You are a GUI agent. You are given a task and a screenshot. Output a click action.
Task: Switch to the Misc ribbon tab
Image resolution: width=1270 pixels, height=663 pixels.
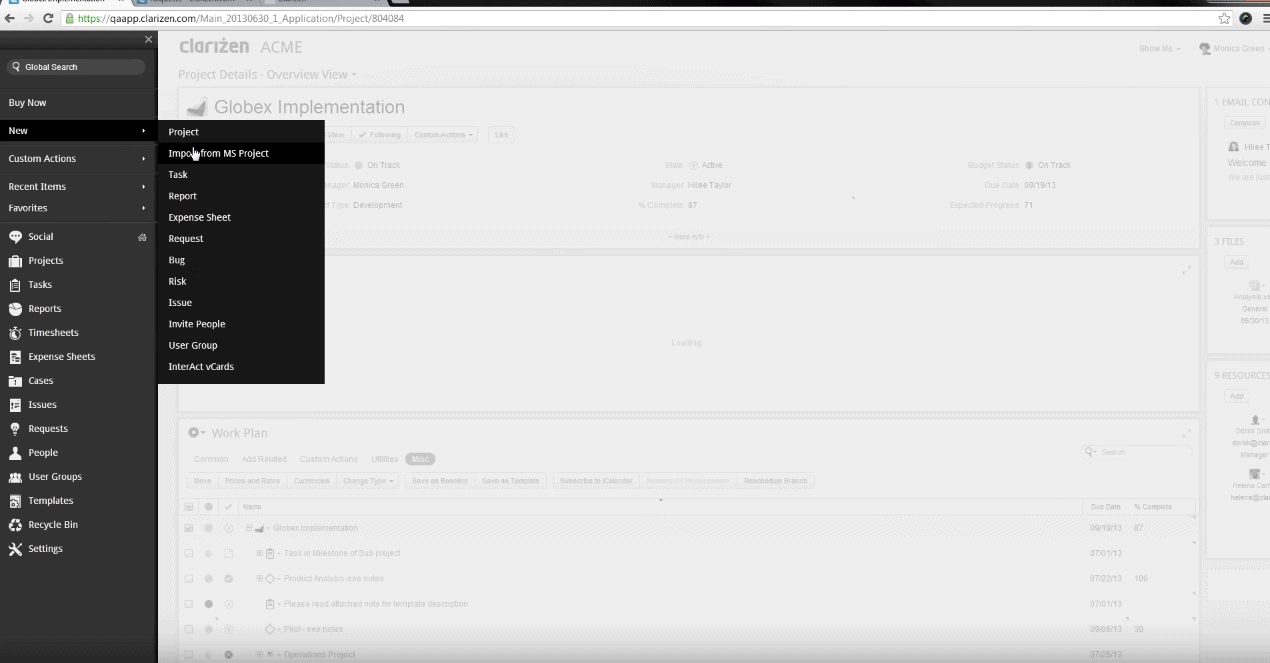click(x=420, y=459)
